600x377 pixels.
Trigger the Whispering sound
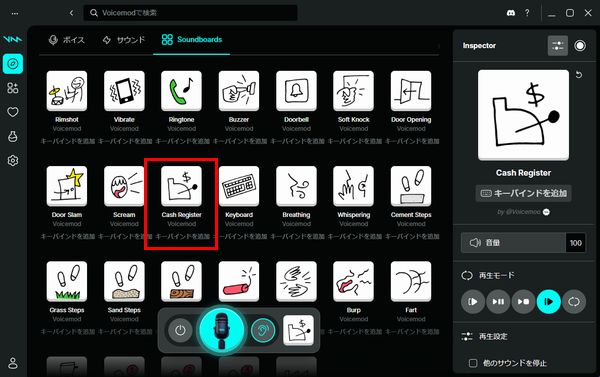(x=353, y=186)
